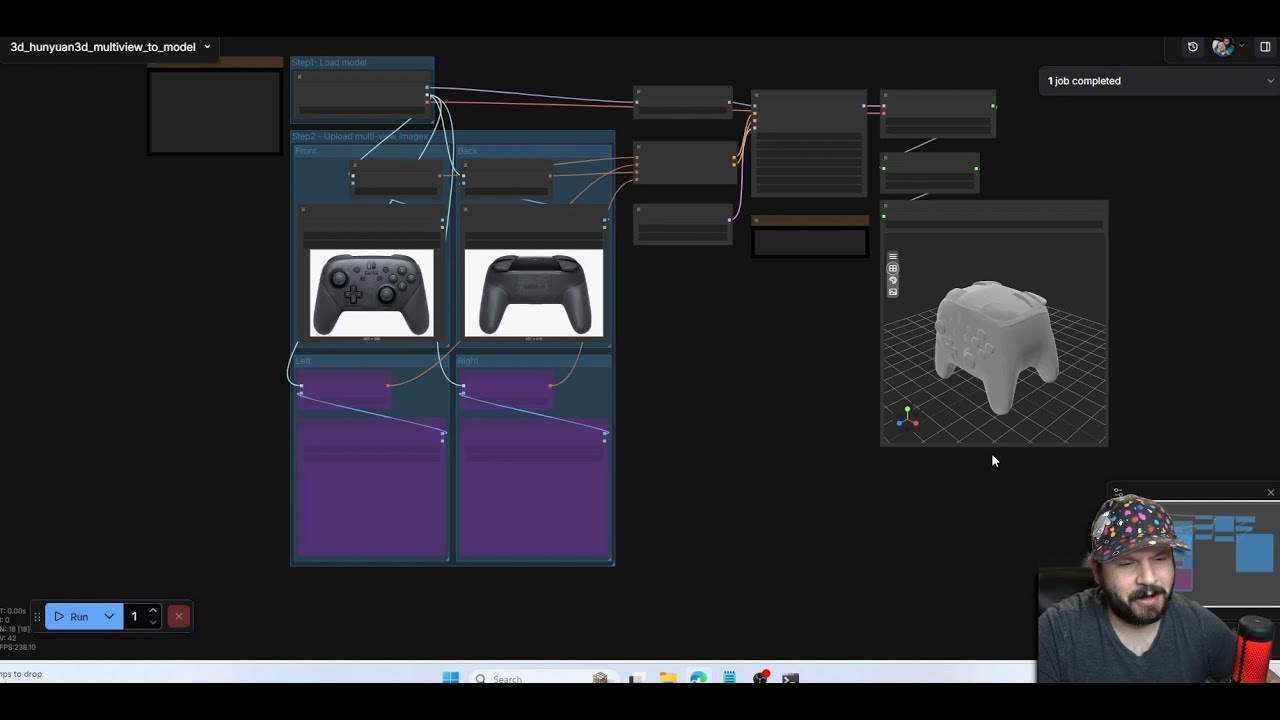Open the 3D viewer hamburger menu icon
This screenshot has height=720, width=1280.
click(893, 257)
